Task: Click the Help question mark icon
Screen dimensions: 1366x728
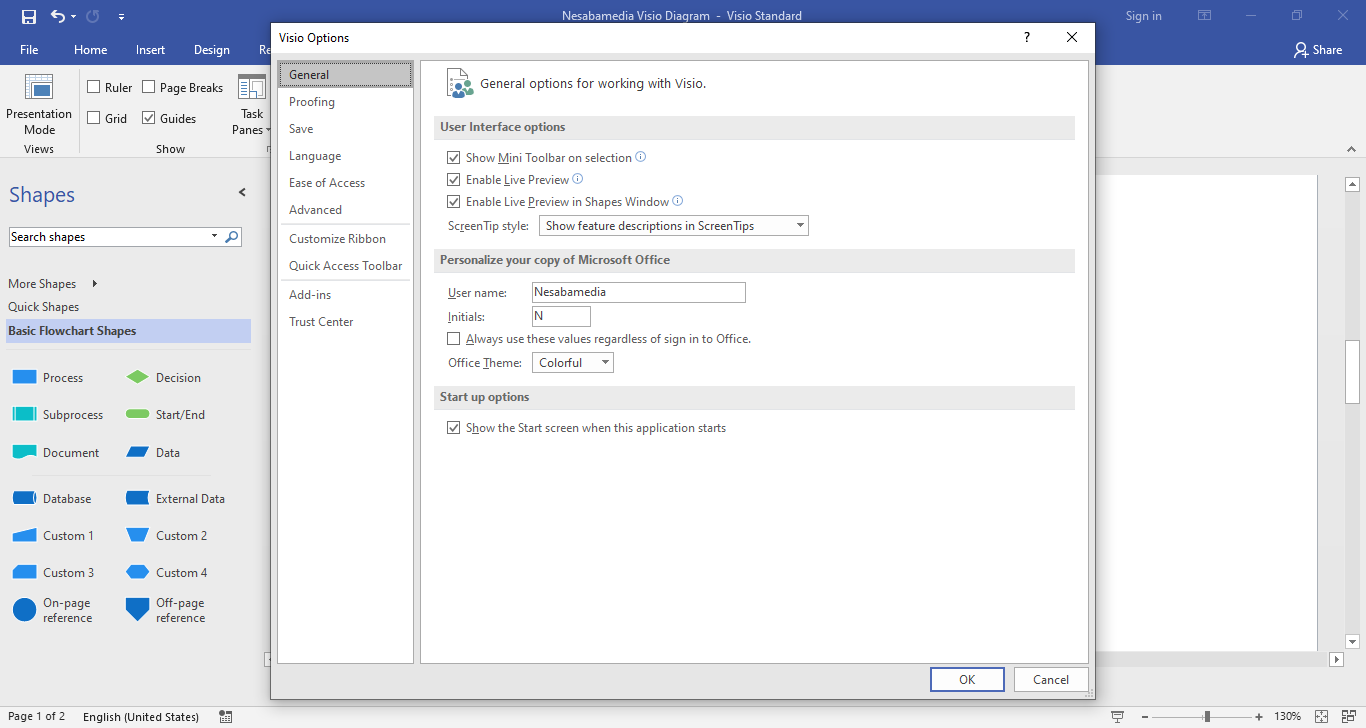Action: (1026, 37)
